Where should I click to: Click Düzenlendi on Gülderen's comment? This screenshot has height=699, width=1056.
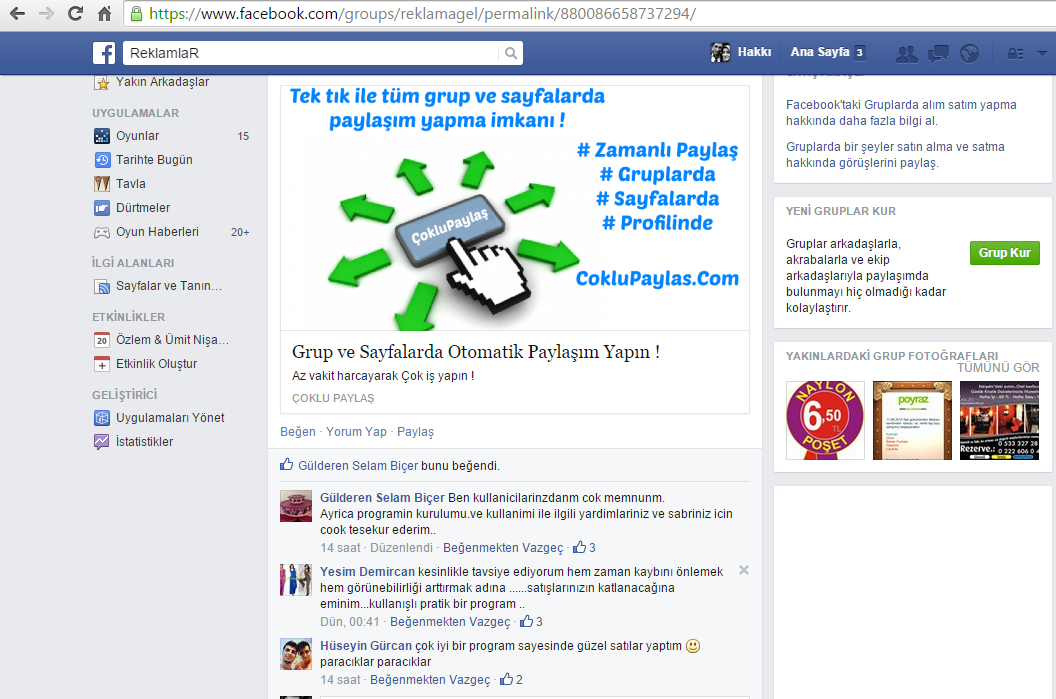401,548
